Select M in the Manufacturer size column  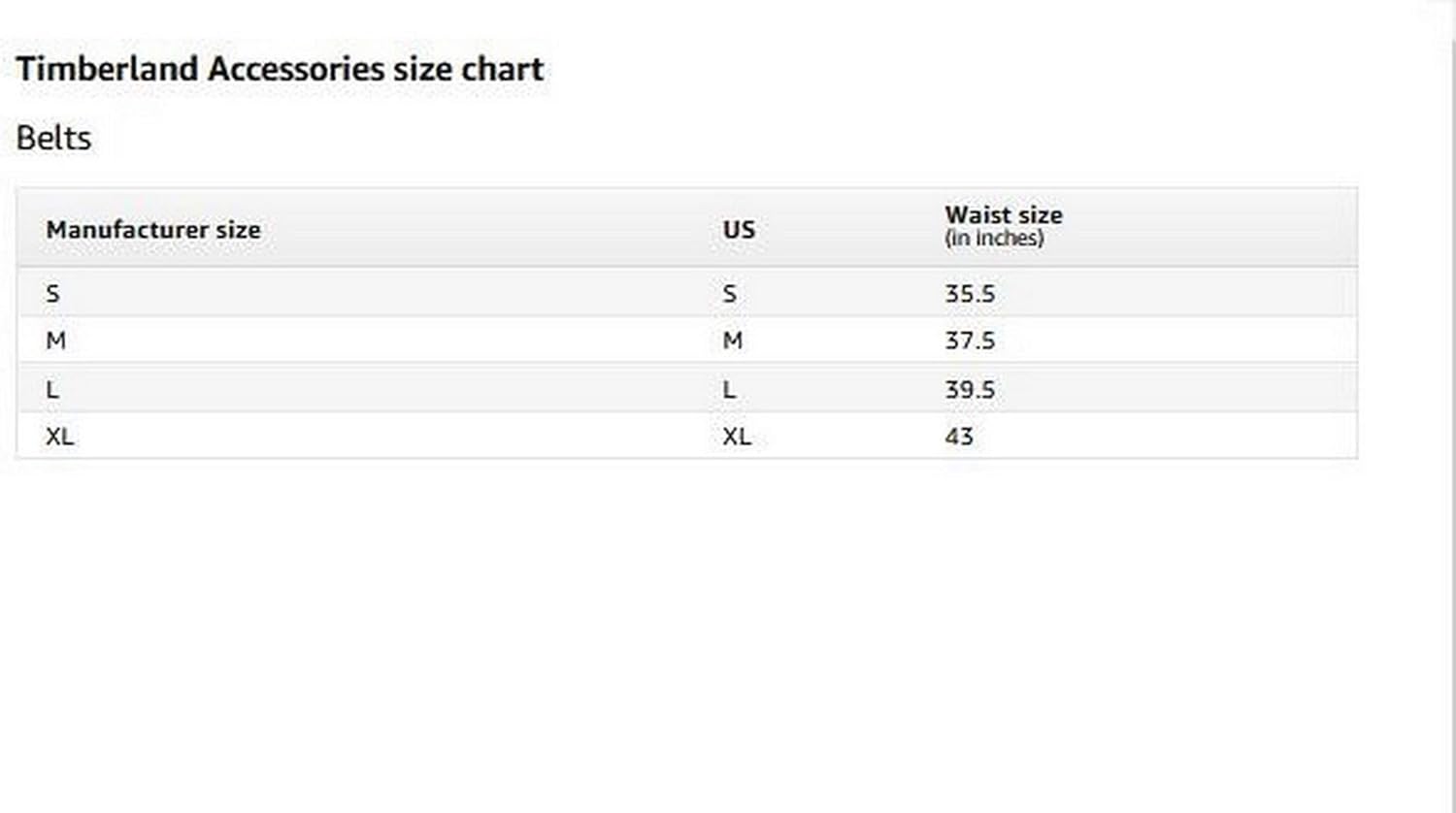tap(55, 341)
